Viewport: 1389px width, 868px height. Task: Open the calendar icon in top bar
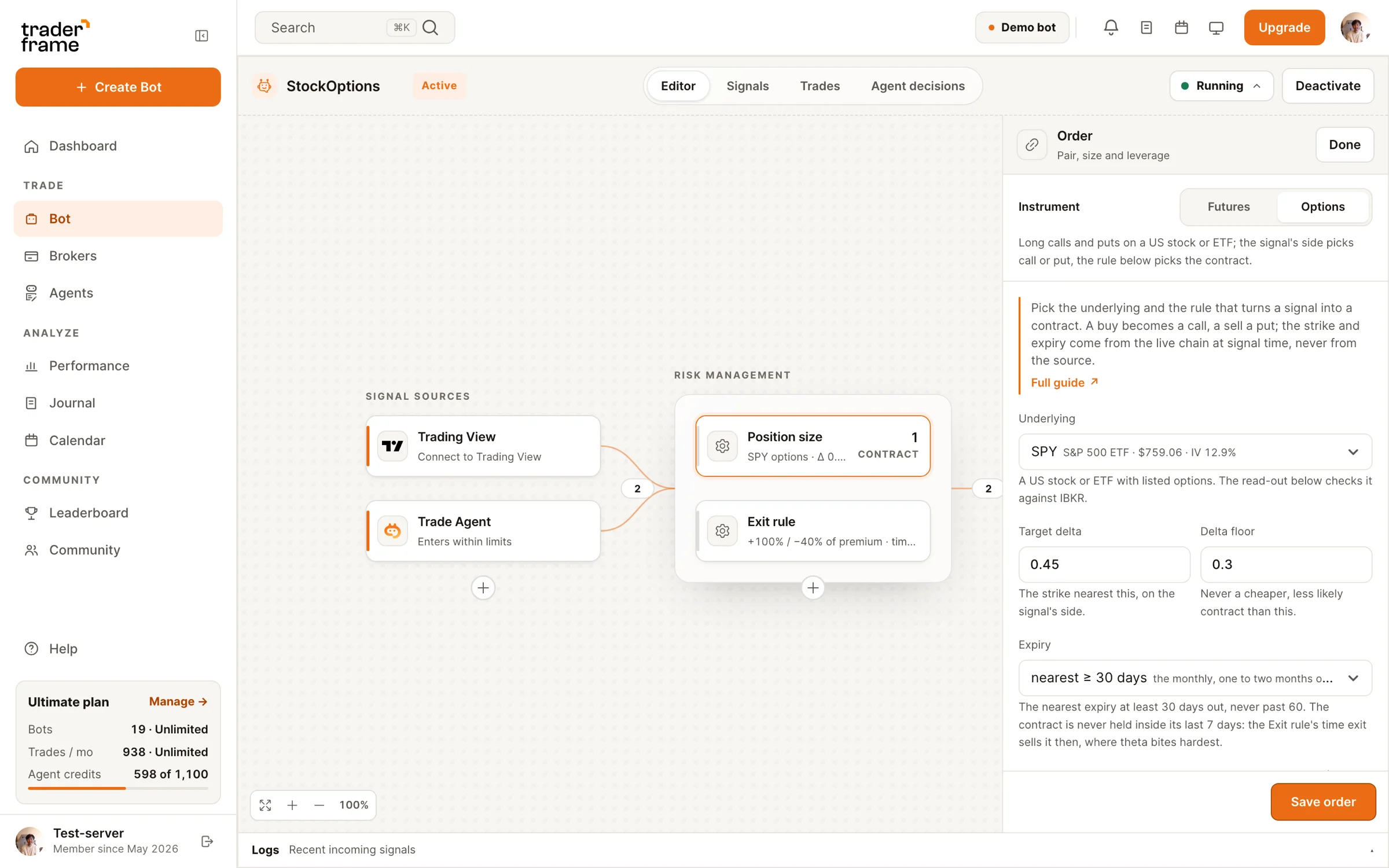click(1181, 27)
